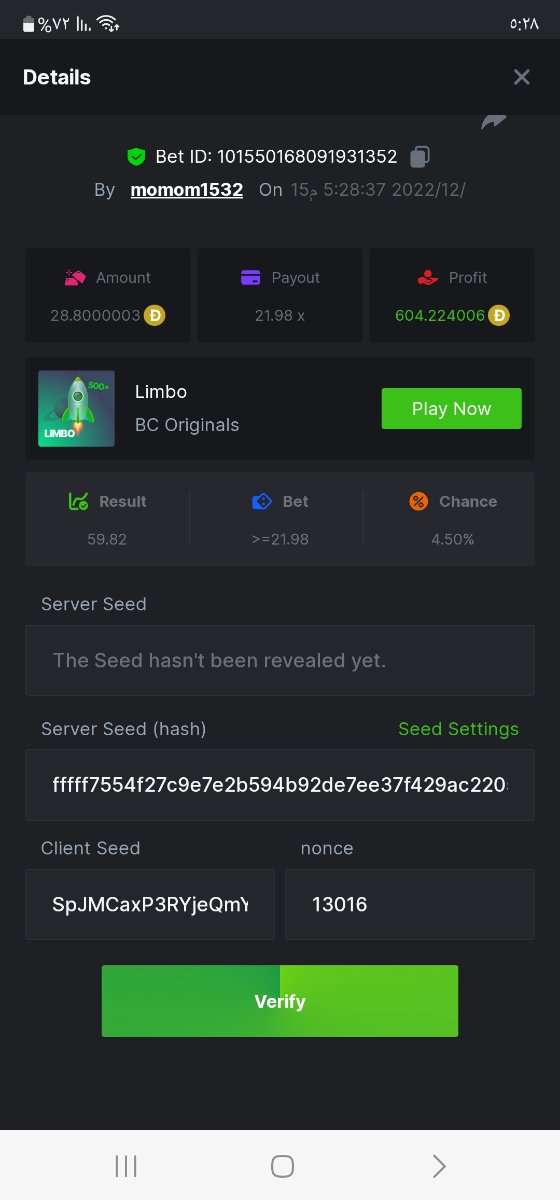Tap the green verified shield icon

(136, 157)
